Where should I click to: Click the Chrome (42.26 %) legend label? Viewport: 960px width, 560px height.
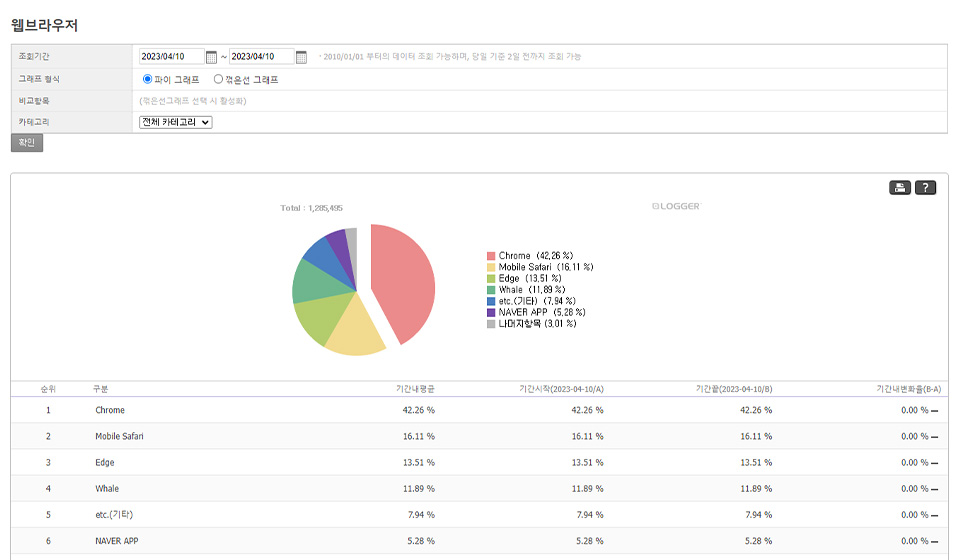click(x=536, y=256)
